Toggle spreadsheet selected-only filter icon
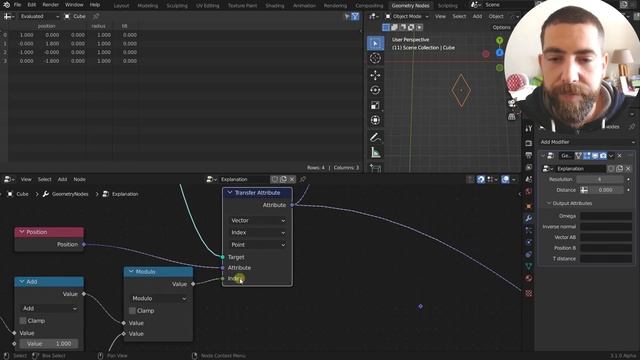Screen dimensions: 640x360 [347, 16]
